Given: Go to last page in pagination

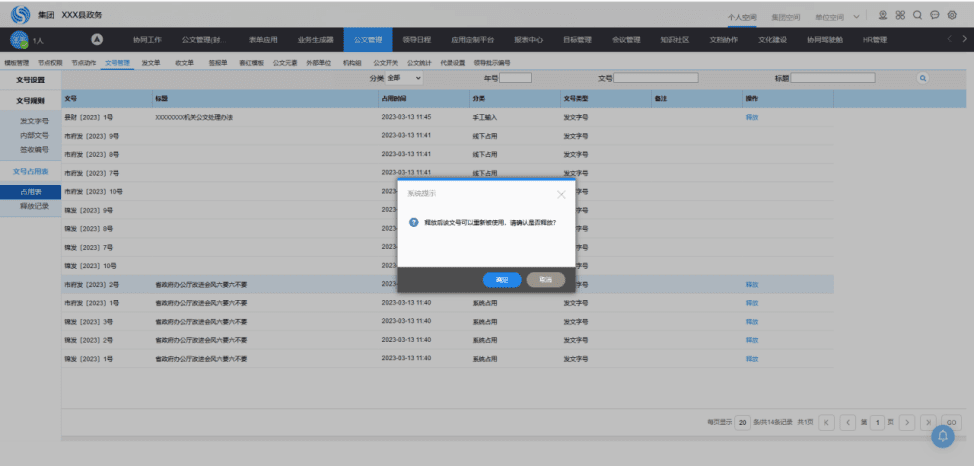Looking at the screenshot, I should tap(929, 422).
